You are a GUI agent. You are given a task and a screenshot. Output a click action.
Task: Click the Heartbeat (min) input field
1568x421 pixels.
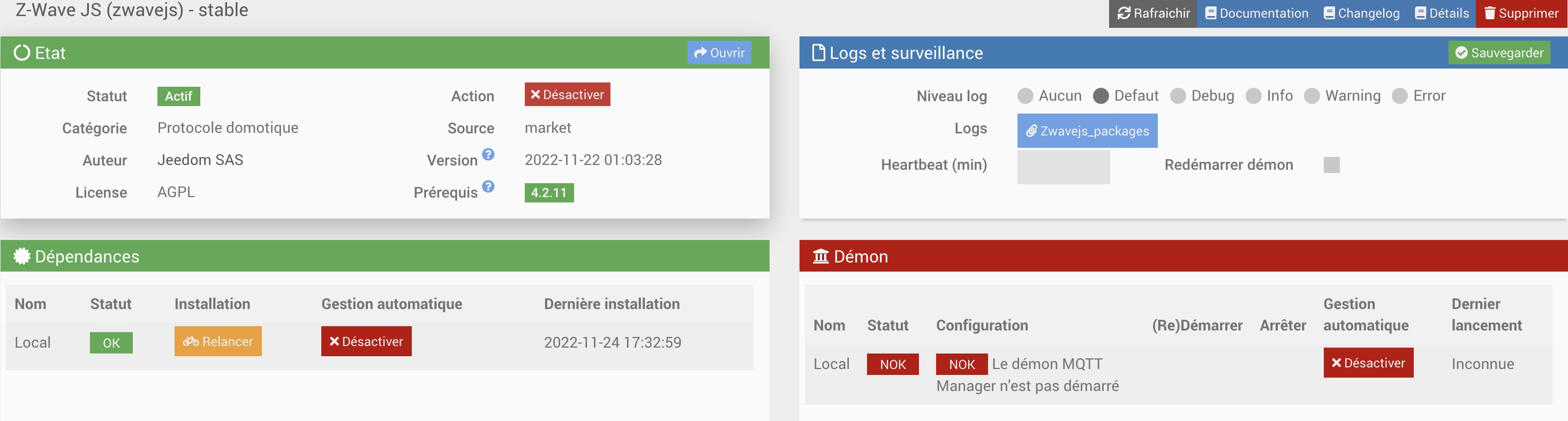[x=1063, y=167]
